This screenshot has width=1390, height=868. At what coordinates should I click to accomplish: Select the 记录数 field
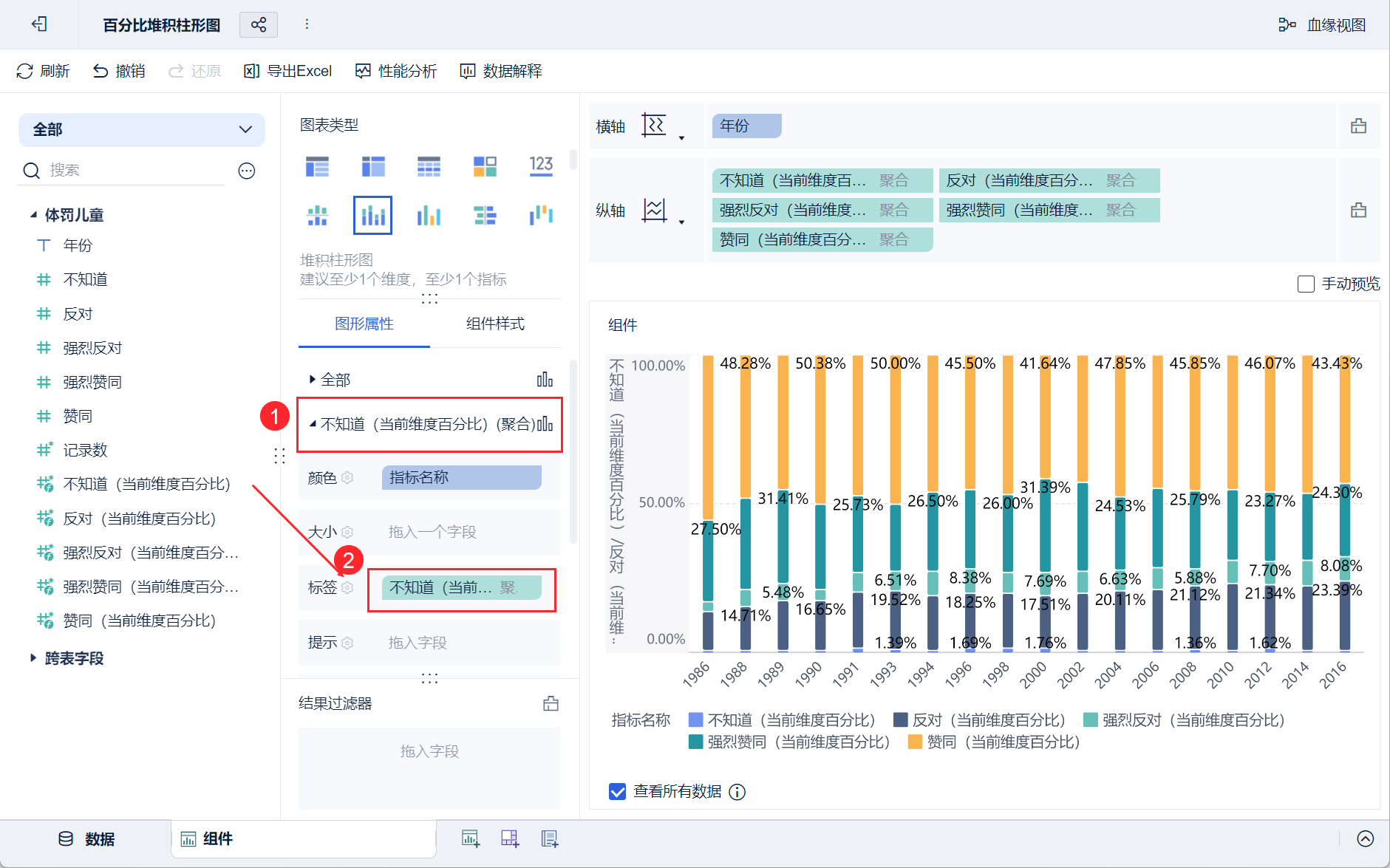pos(85,450)
